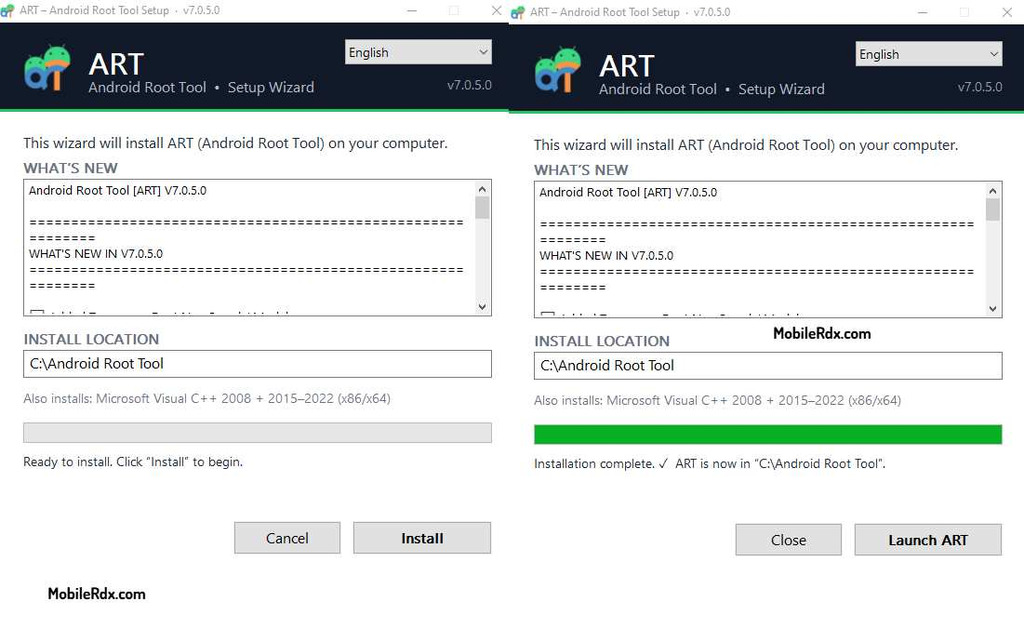Click title bar app icon of right window
This screenshot has width=1024, height=631.
518,12
